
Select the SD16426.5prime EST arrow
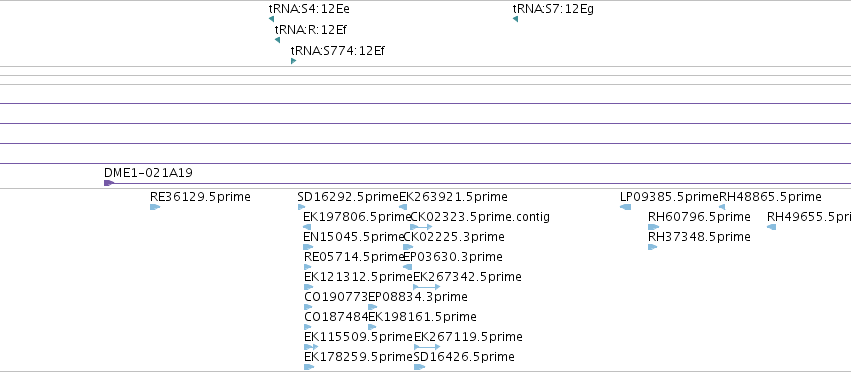click(420, 367)
